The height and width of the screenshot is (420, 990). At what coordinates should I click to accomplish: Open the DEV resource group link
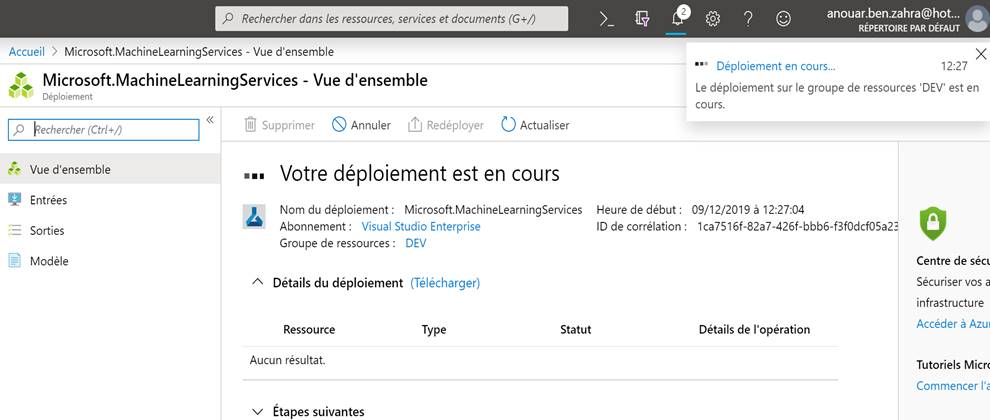pos(416,243)
